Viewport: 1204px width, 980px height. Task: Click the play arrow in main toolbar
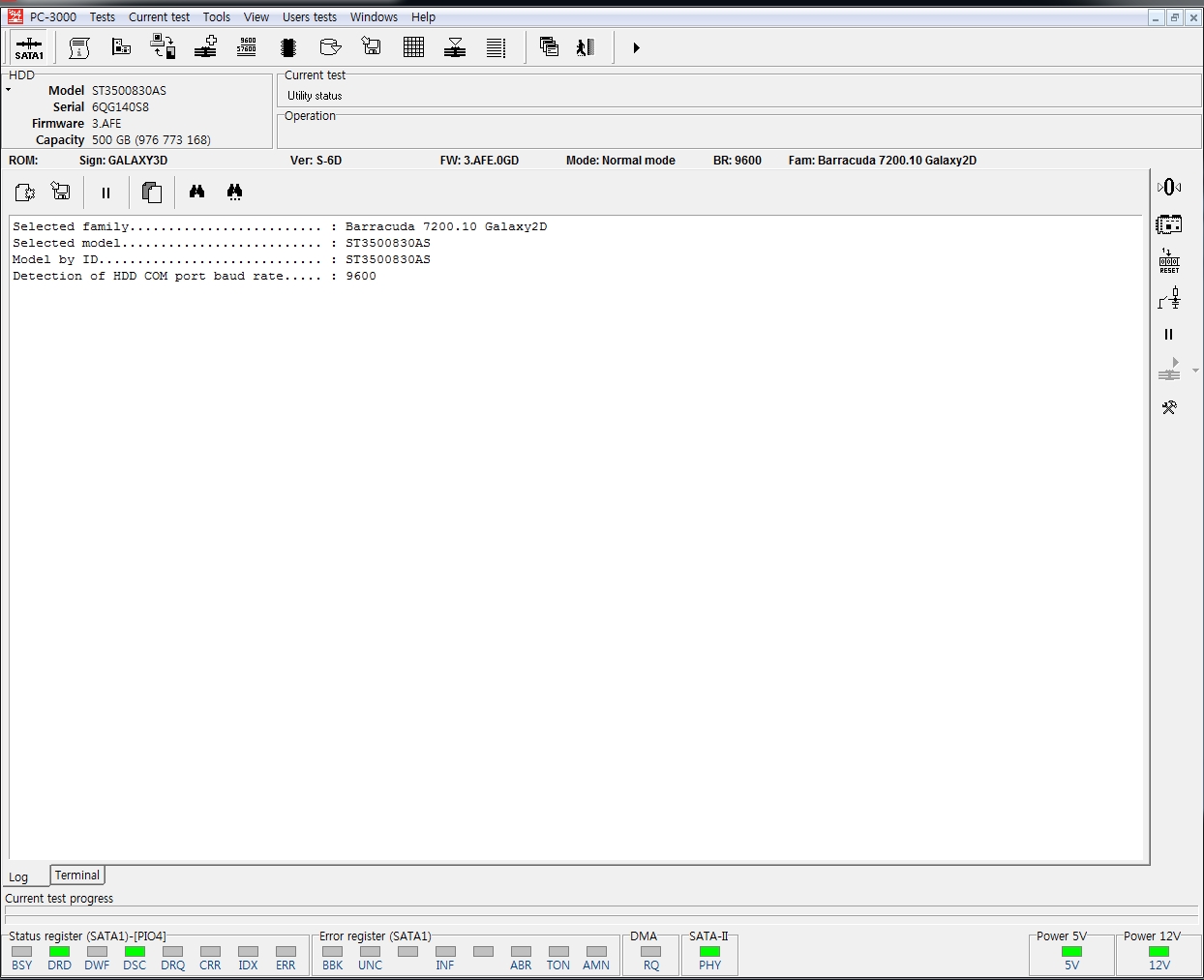point(636,47)
